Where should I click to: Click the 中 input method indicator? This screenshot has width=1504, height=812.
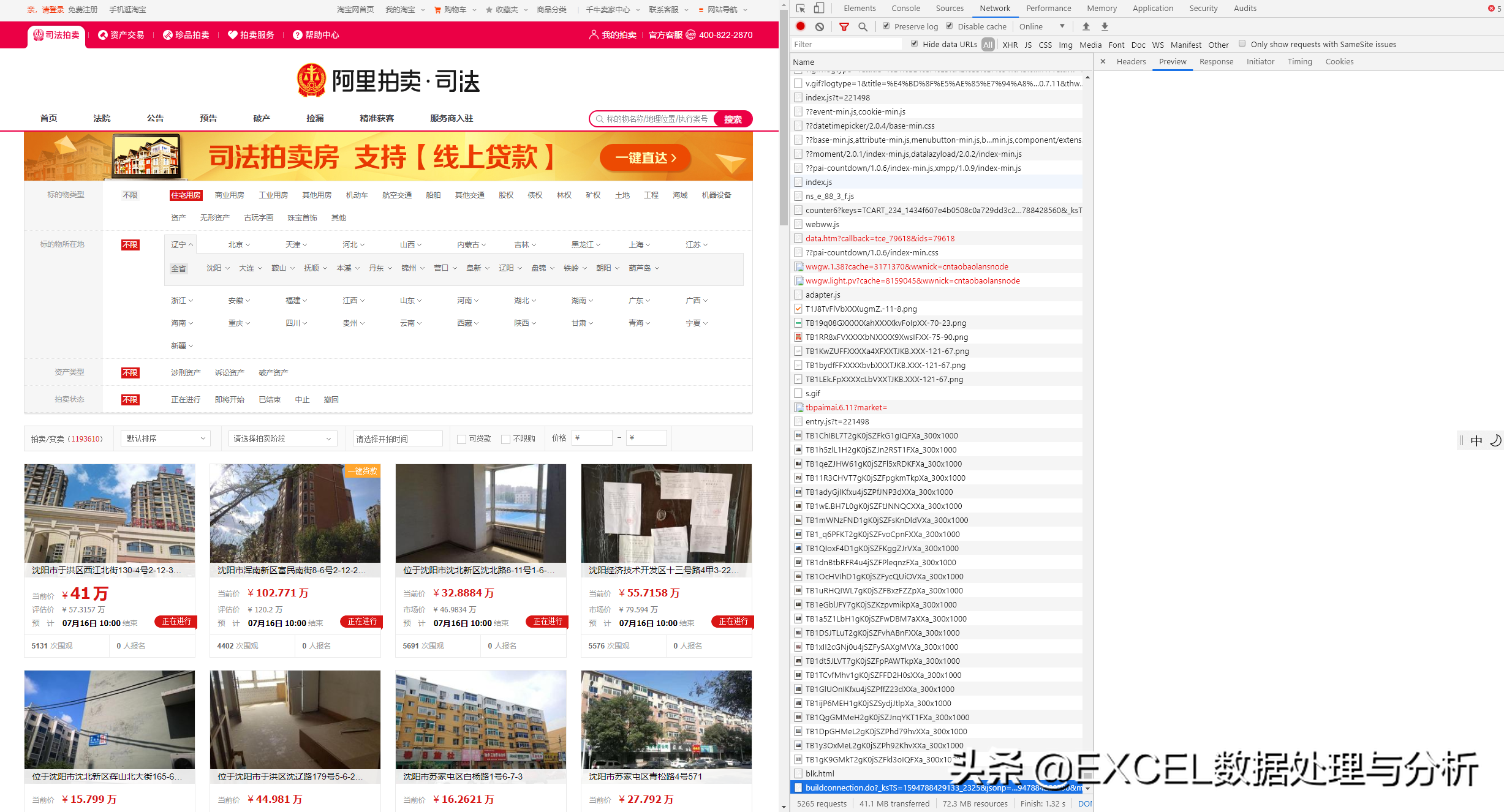pyautogui.click(x=1476, y=440)
